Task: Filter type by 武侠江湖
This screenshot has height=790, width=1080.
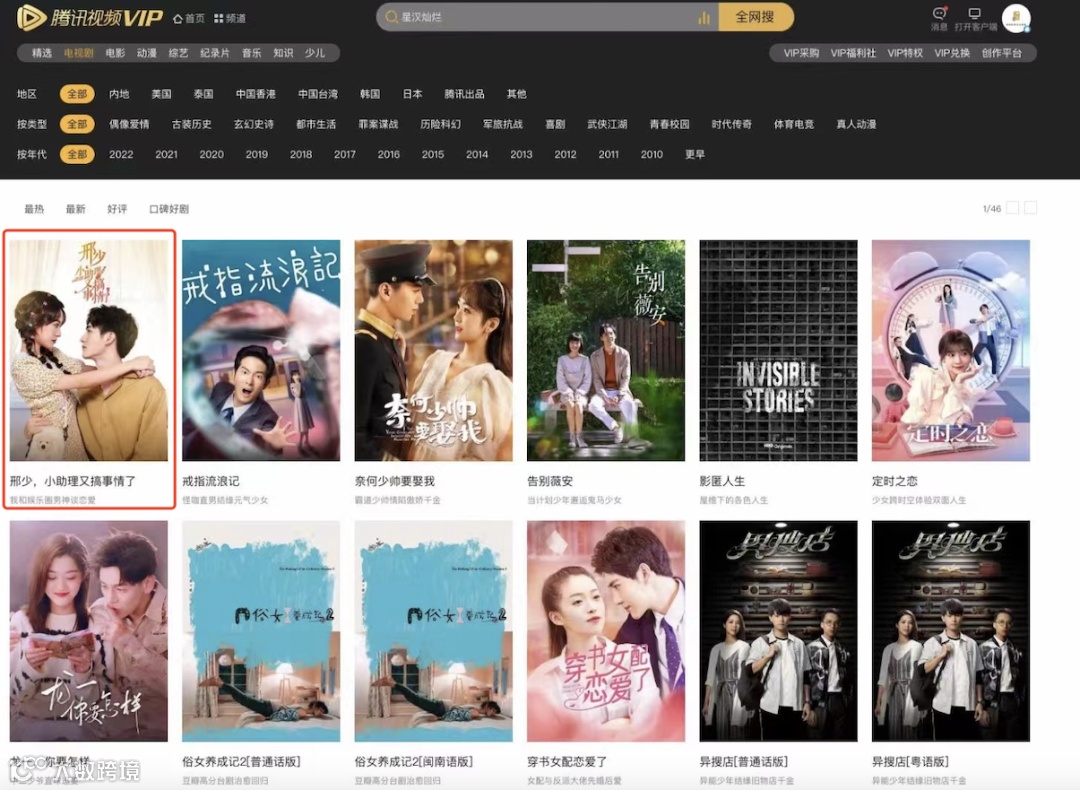Action: point(607,124)
